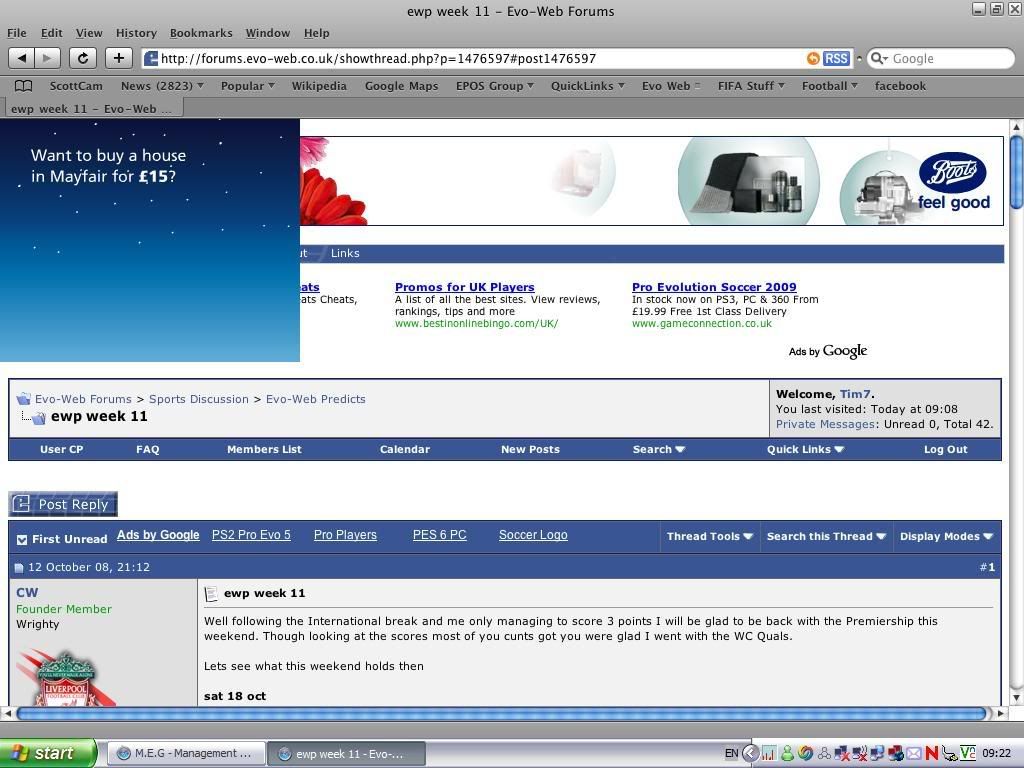Open the forum Search dropdown

659,449
